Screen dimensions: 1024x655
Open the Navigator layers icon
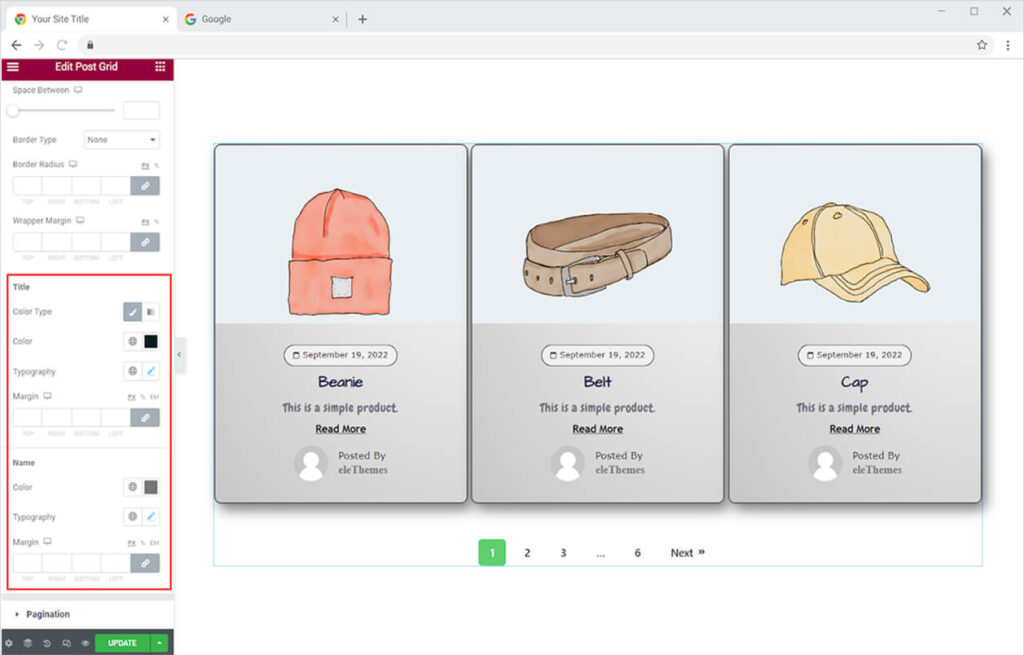click(x=28, y=643)
